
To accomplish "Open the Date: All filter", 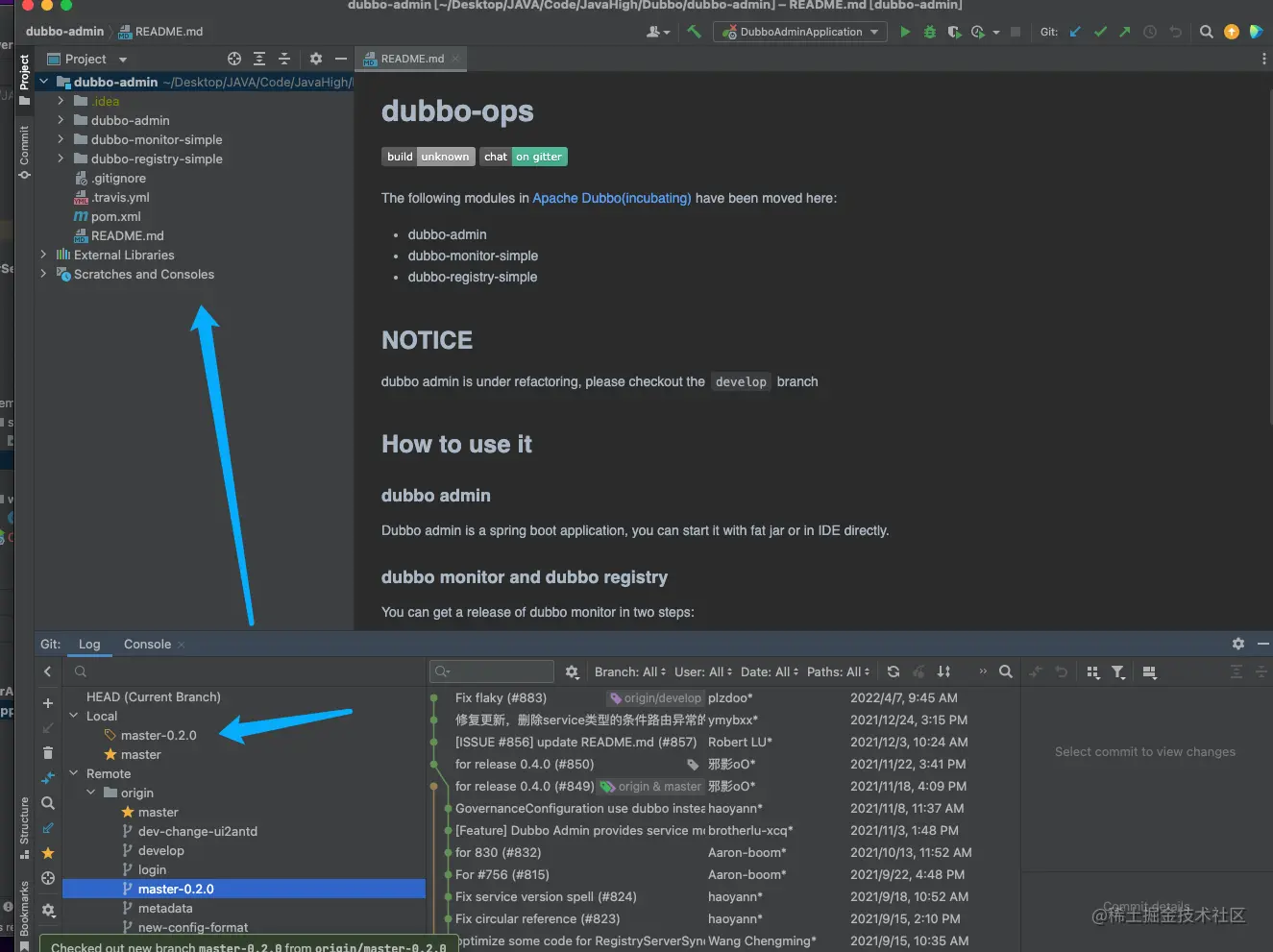I will (x=770, y=671).
